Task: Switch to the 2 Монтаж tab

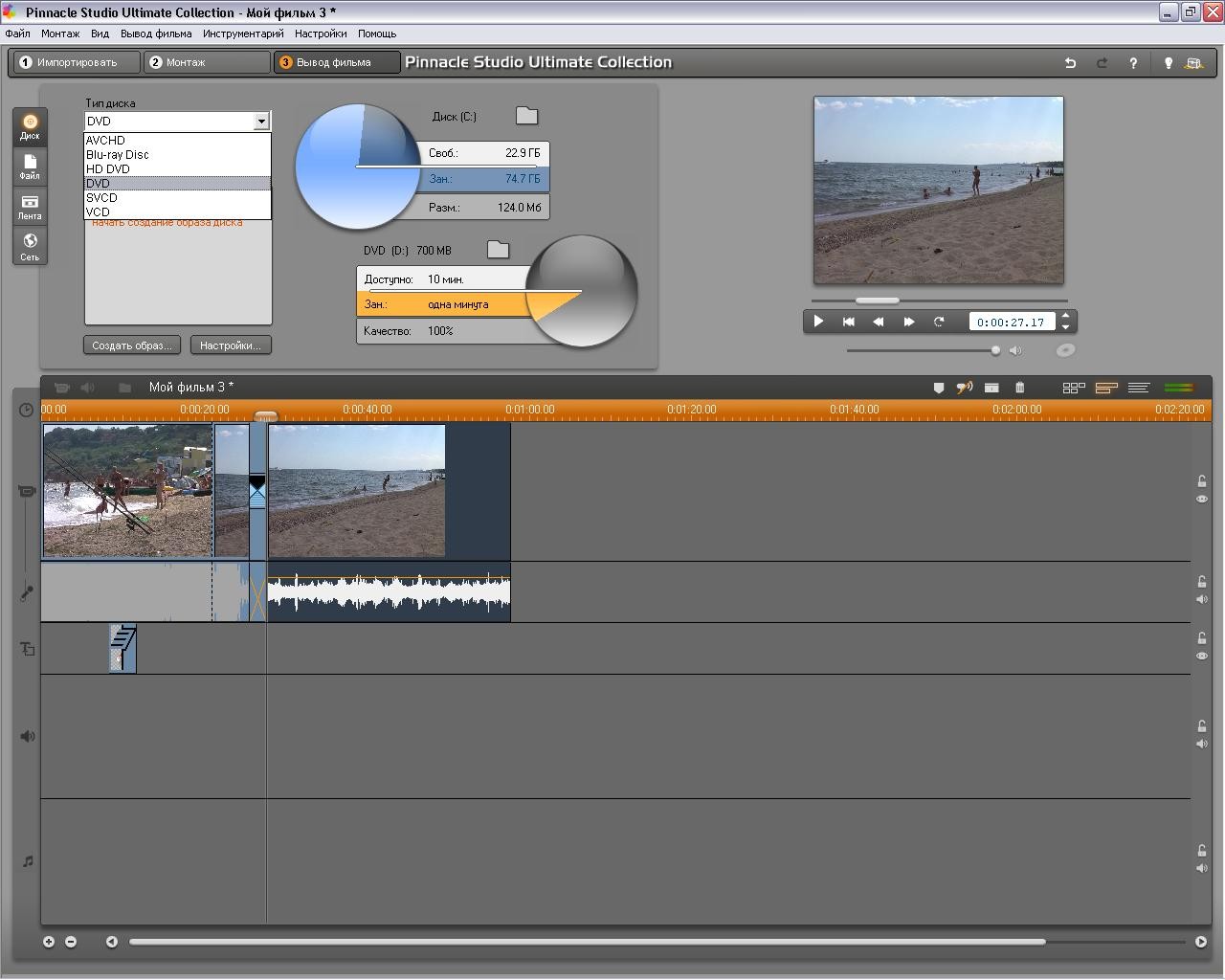Action: [207, 62]
